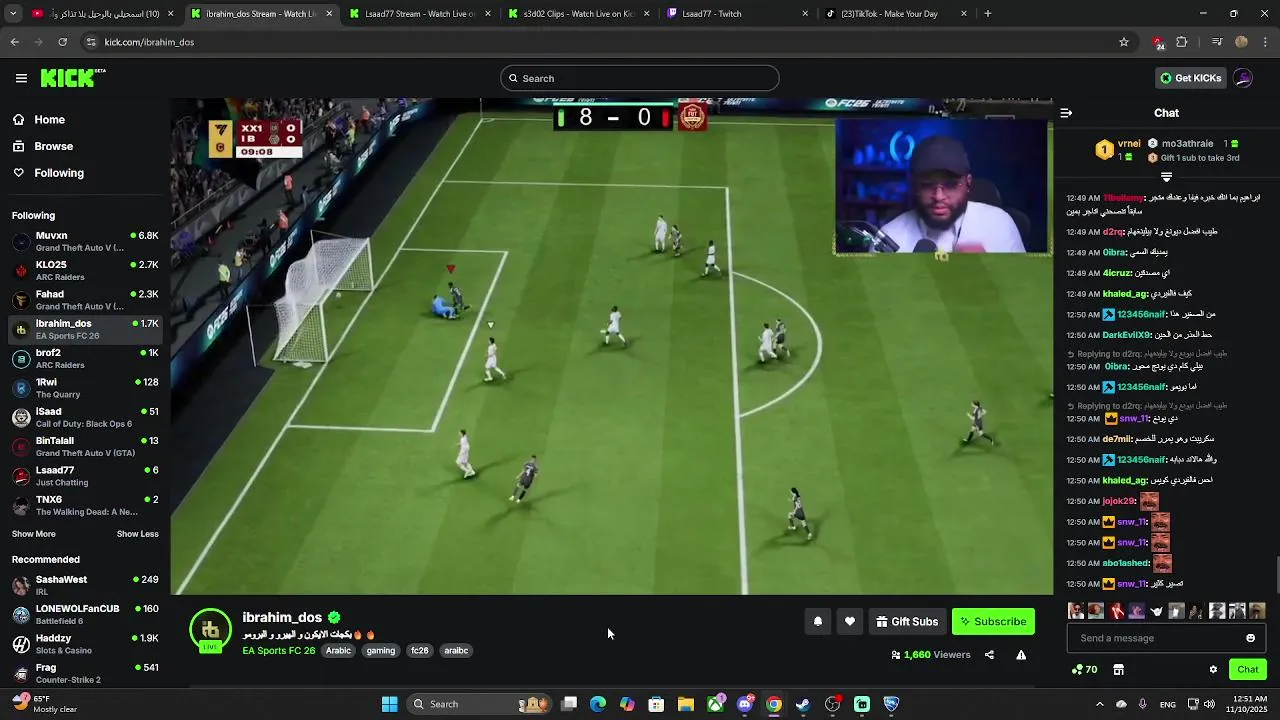The height and width of the screenshot is (720, 1280).
Task: Show hidden system tray icons
Action: coord(1099,704)
